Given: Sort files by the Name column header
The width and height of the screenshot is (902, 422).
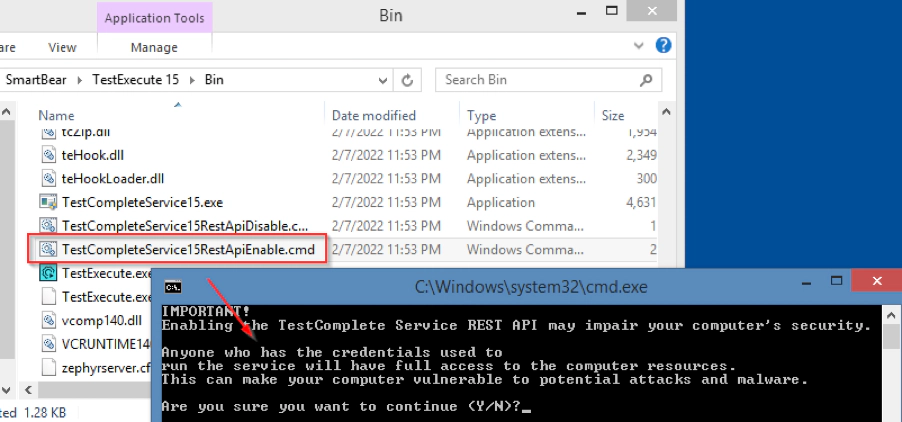Looking at the screenshot, I should point(56,116).
